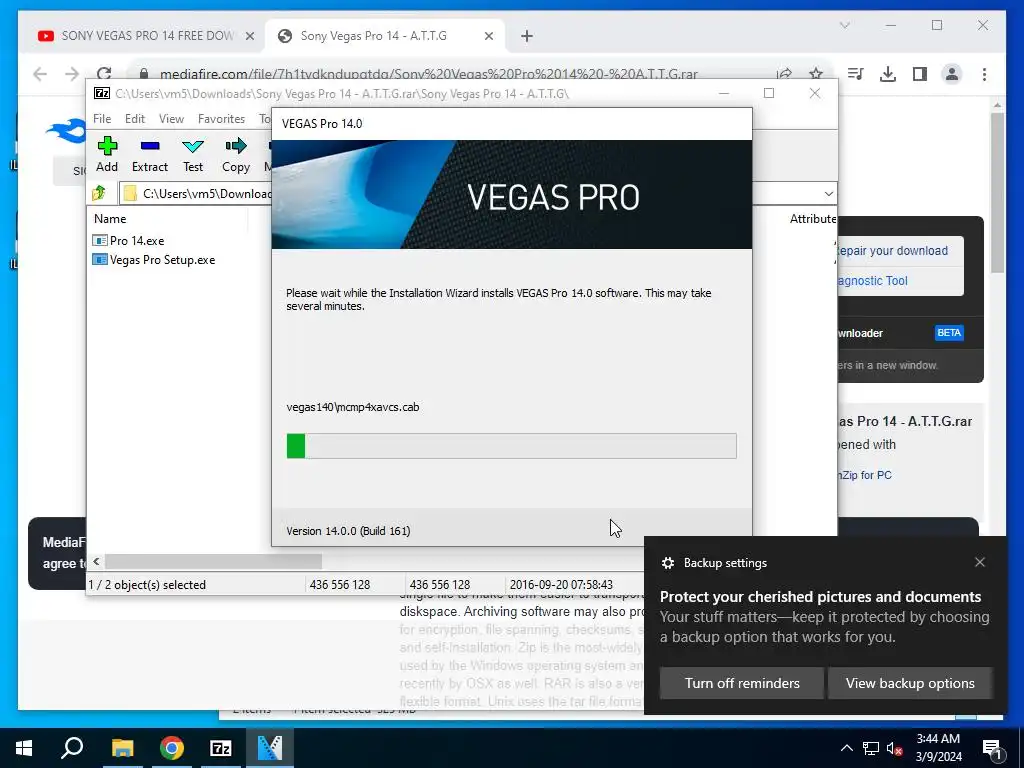Viewport: 1024px width, 768px height.
Task: Click the muted volume icon in tray
Action: [x=895, y=748]
